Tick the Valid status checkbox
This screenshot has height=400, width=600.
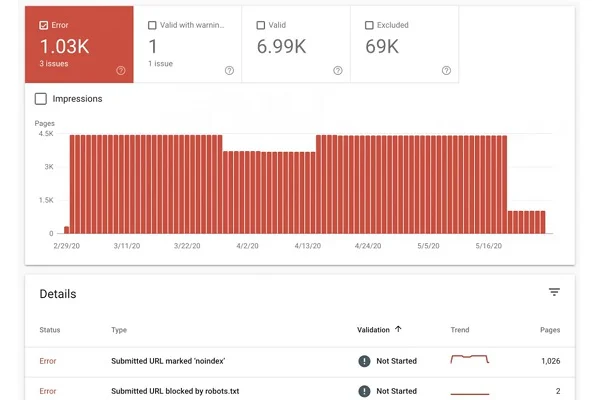click(x=261, y=24)
